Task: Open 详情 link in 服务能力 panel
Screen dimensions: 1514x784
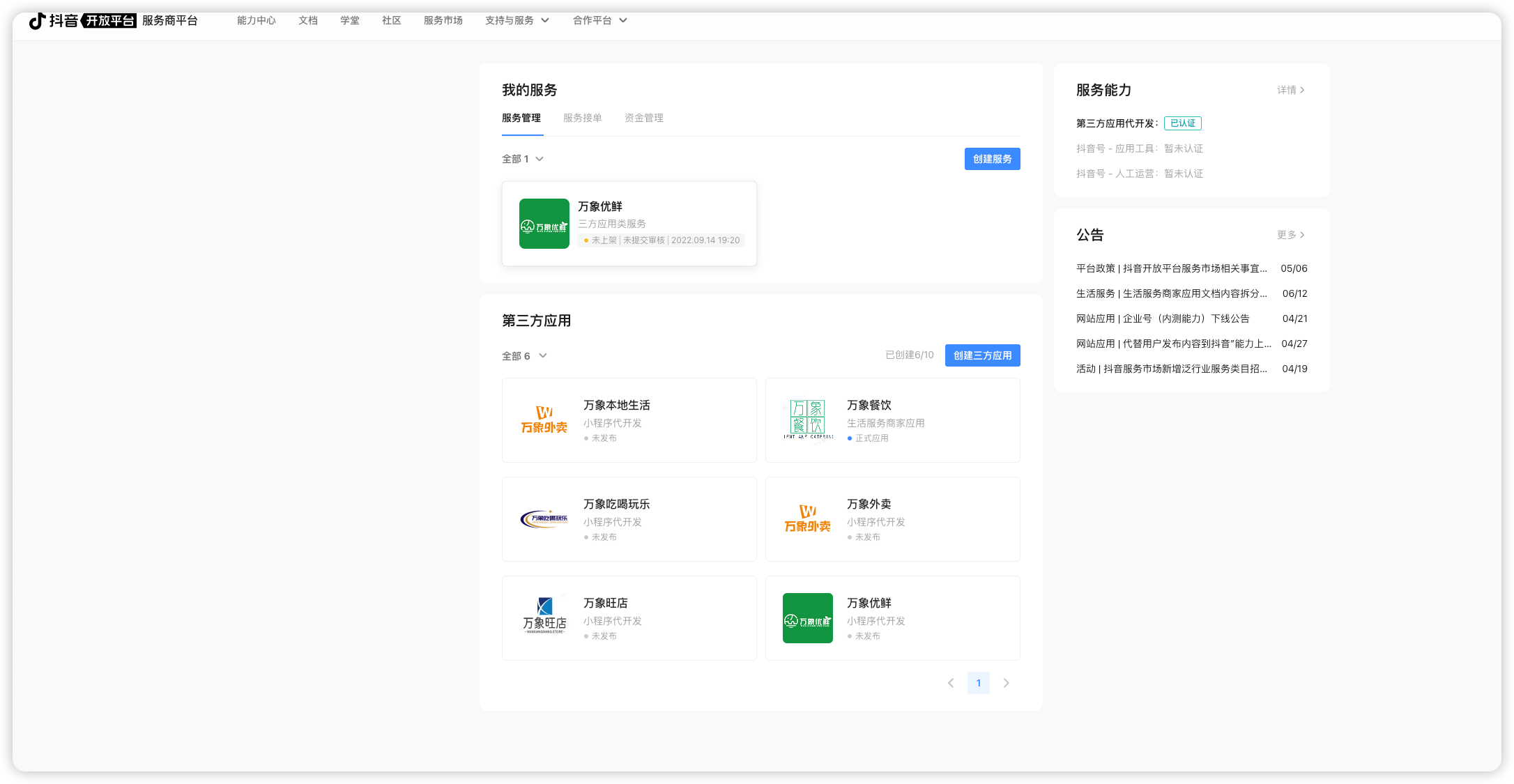Action: coord(1291,90)
